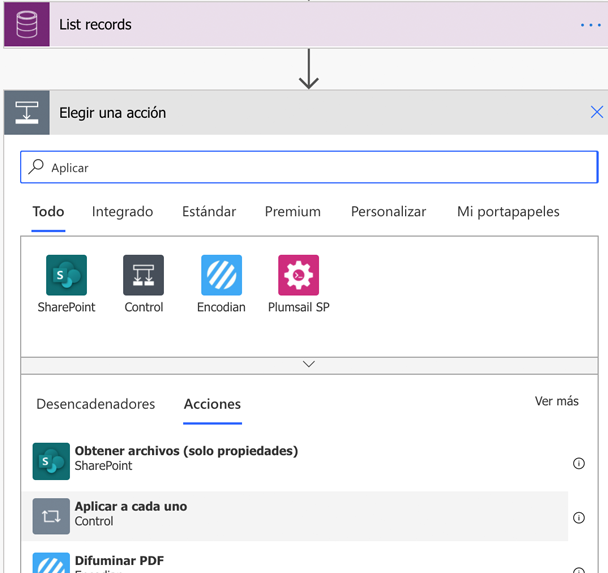Screen dimensions: 608x573
Task: Select the Control connector icon
Action: (143, 275)
